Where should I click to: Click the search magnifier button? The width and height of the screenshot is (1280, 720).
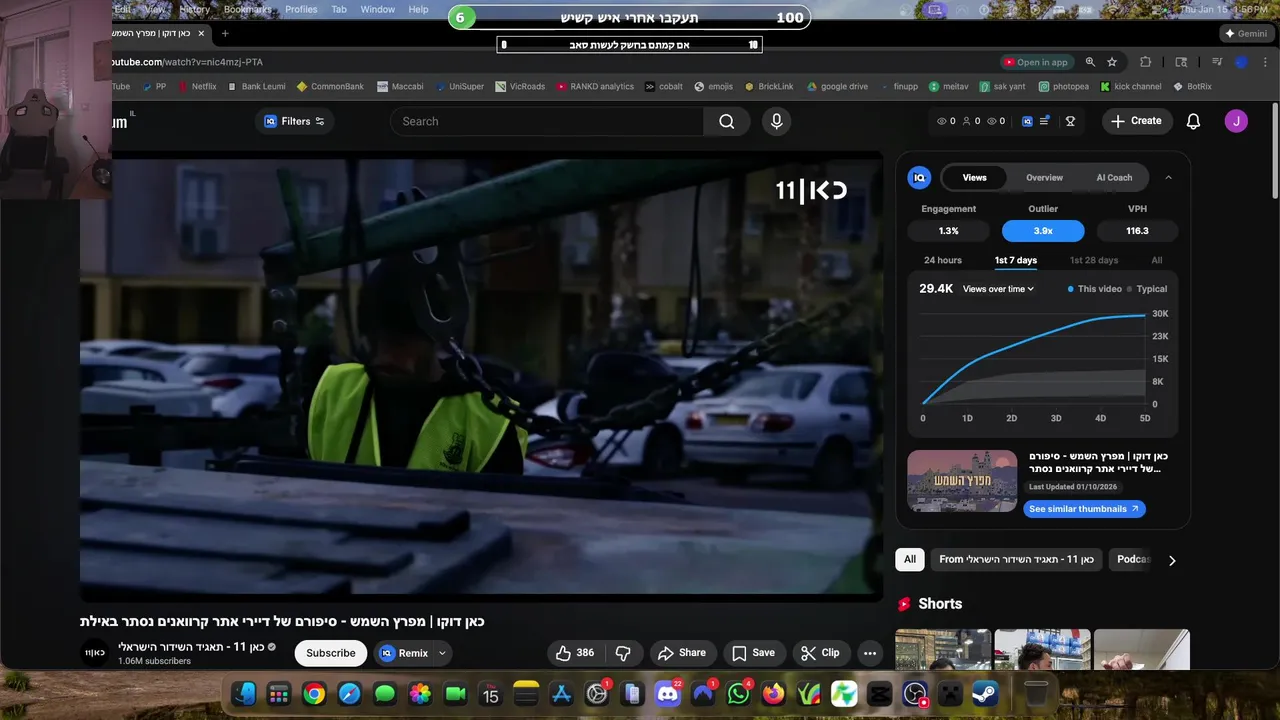(x=727, y=121)
